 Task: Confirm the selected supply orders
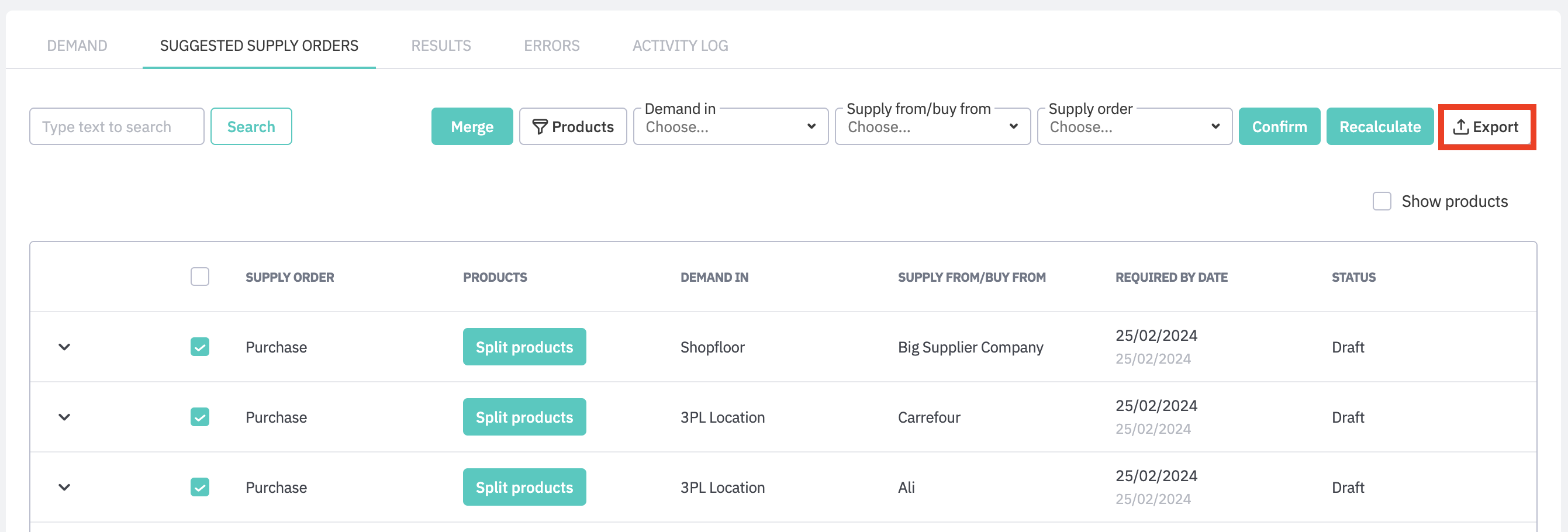point(1279,127)
